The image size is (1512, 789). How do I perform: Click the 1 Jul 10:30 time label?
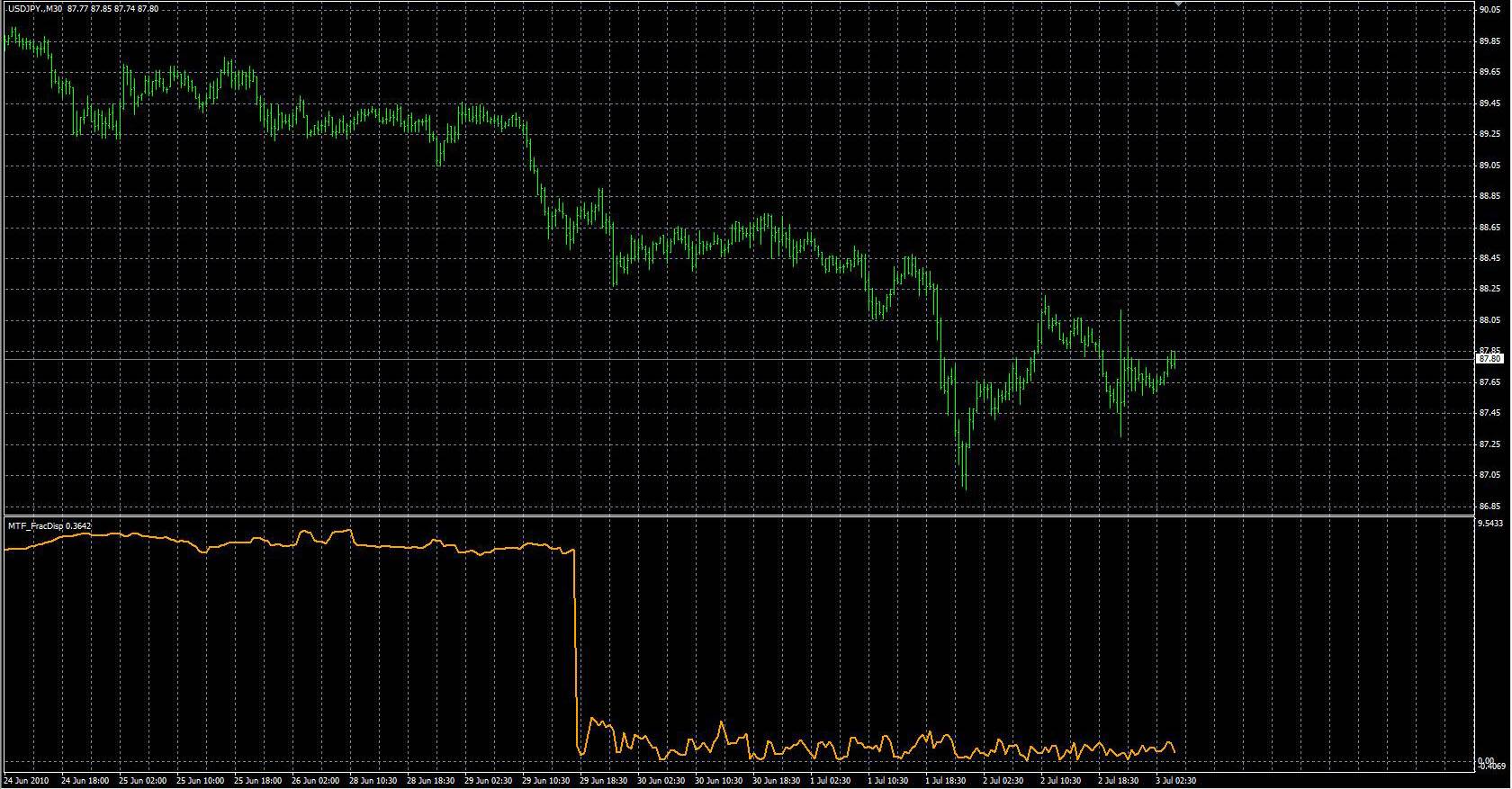point(889,781)
